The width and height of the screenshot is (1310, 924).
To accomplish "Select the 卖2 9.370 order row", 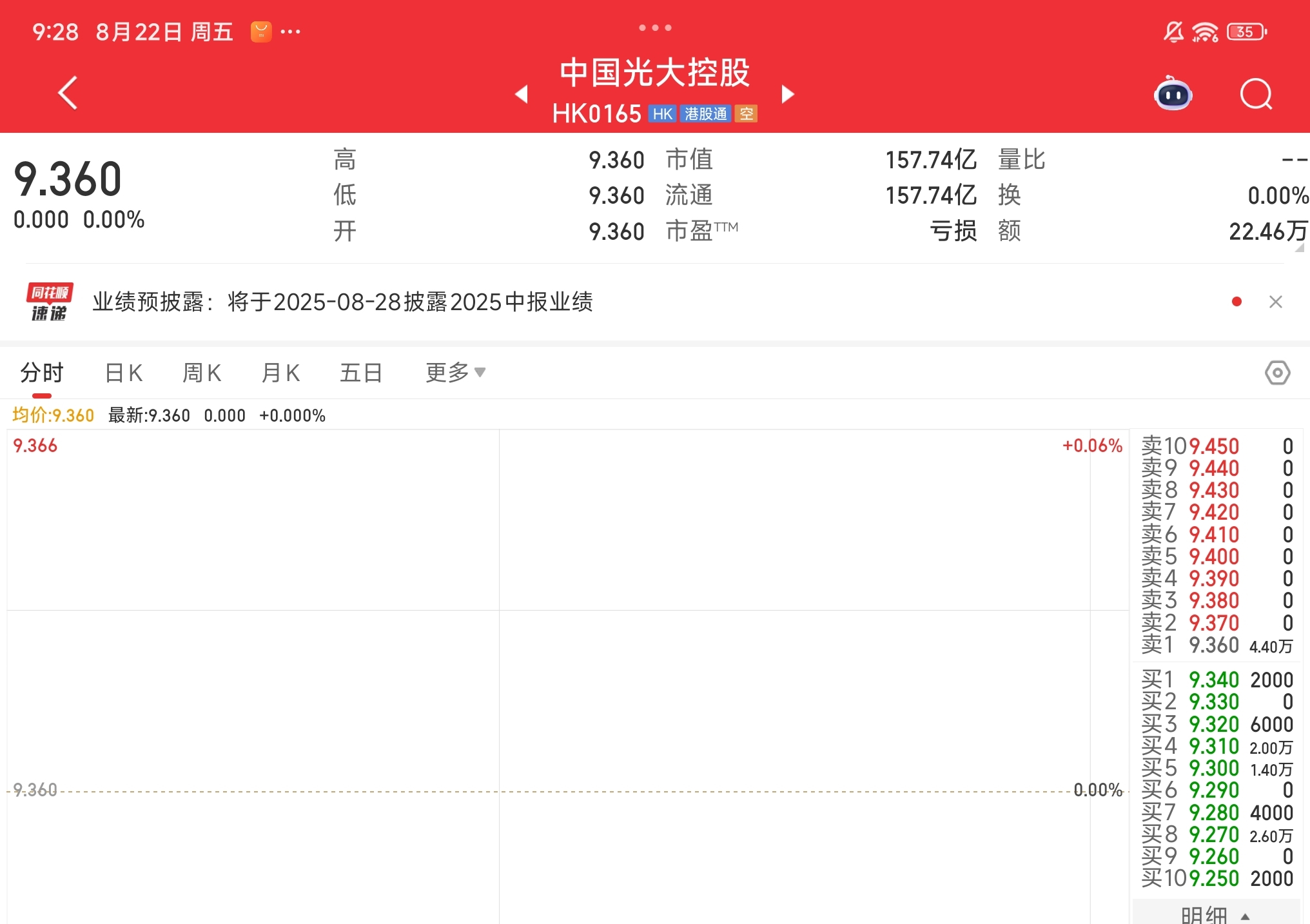I will pos(1217,623).
